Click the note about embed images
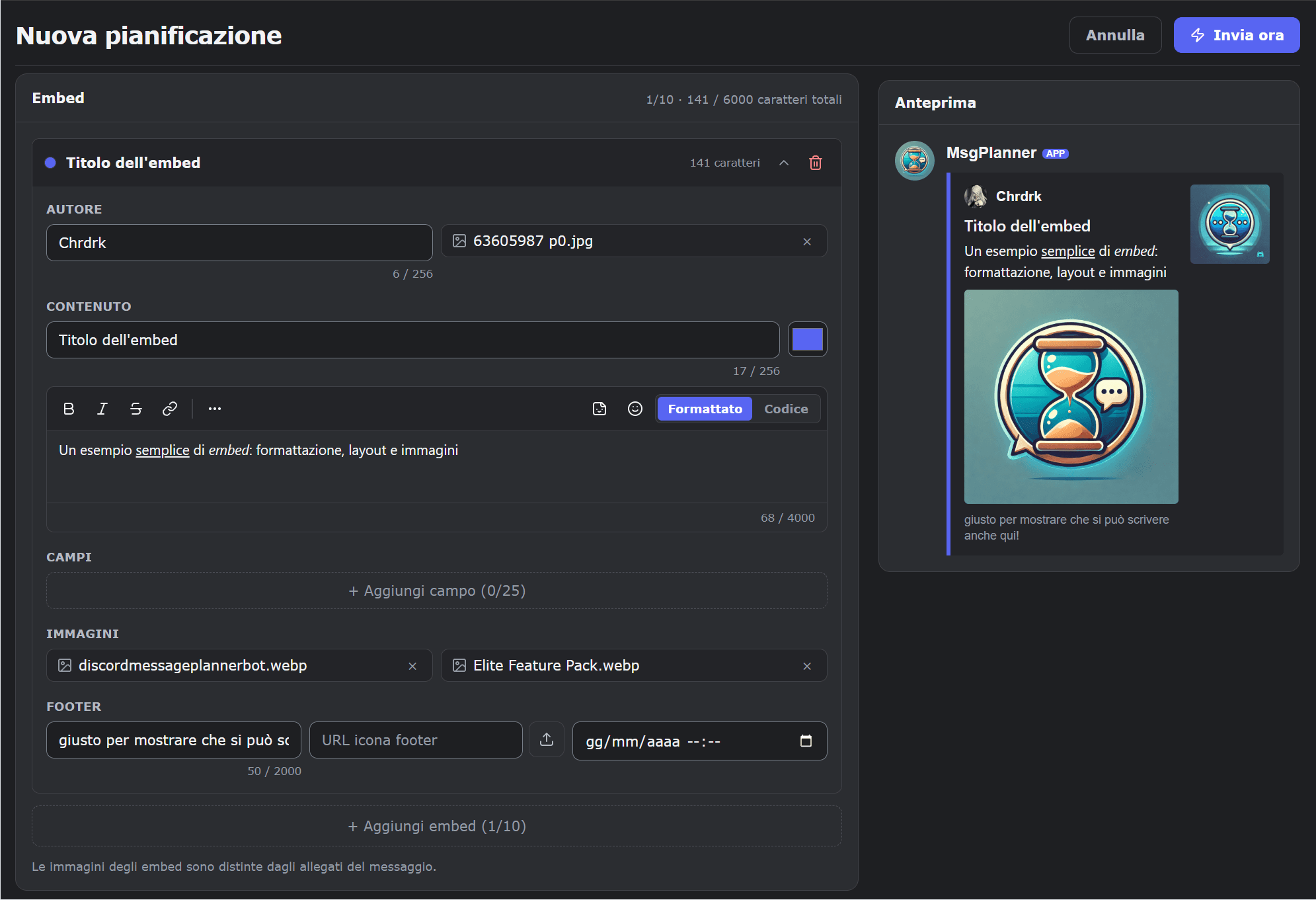Image resolution: width=1316 pixels, height=900 pixels. tap(234, 866)
